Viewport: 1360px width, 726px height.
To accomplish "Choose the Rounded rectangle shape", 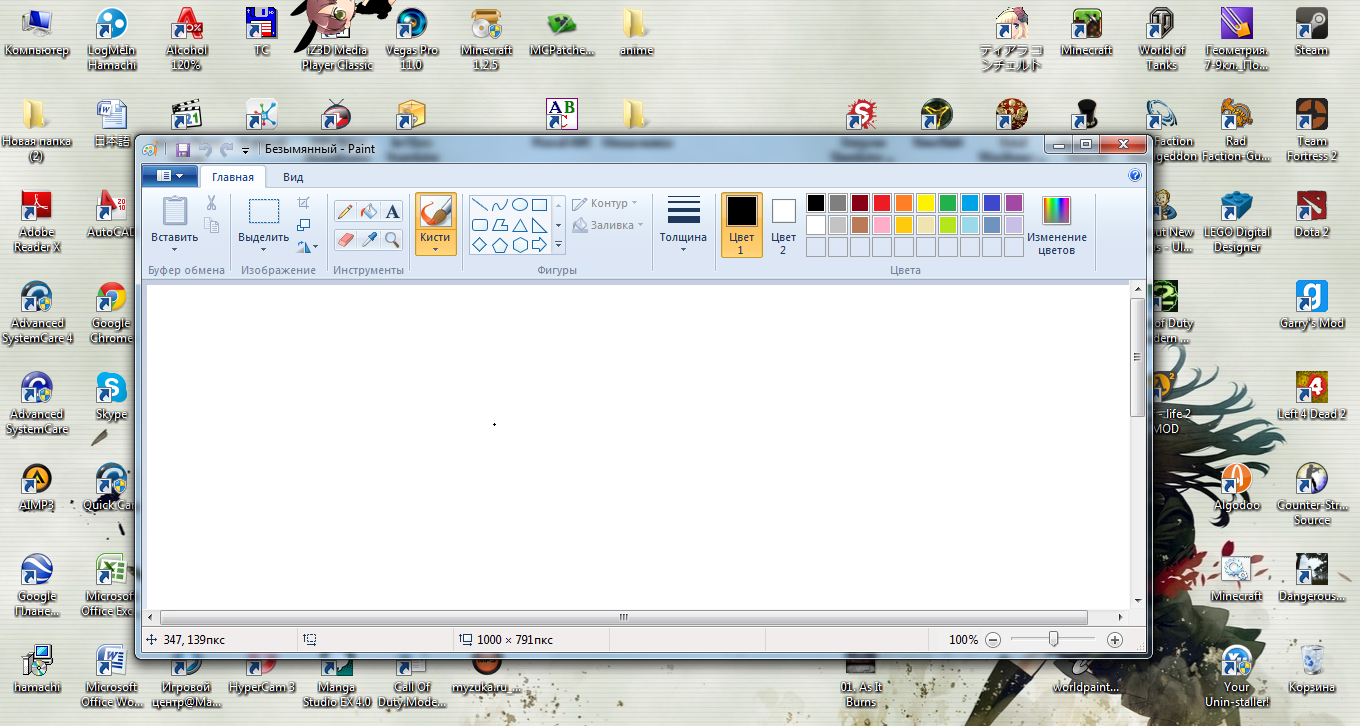I will click(x=480, y=225).
